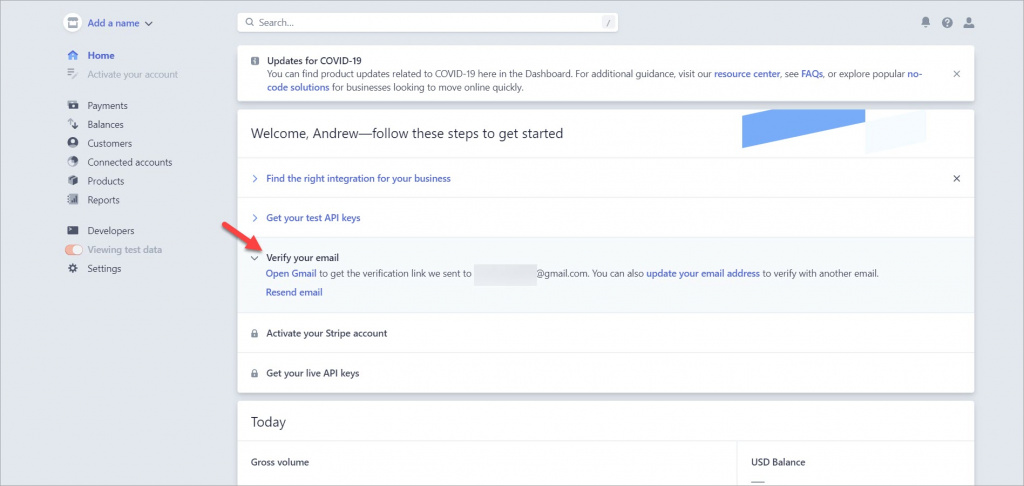Dismiss the Find the right integration step

[957, 178]
